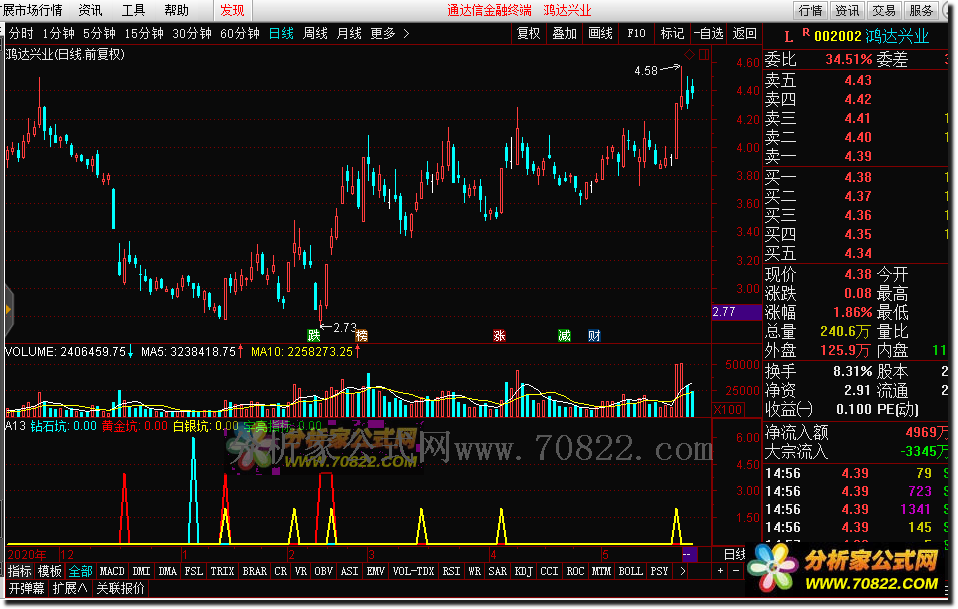
Task: Open the 发现 tab
Action: tap(233, 10)
